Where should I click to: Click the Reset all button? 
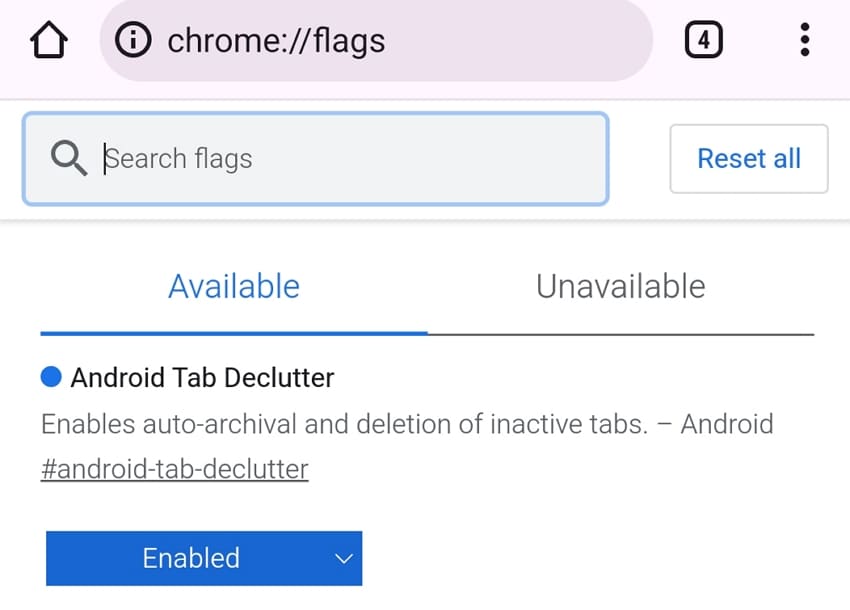[x=748, y=158]
